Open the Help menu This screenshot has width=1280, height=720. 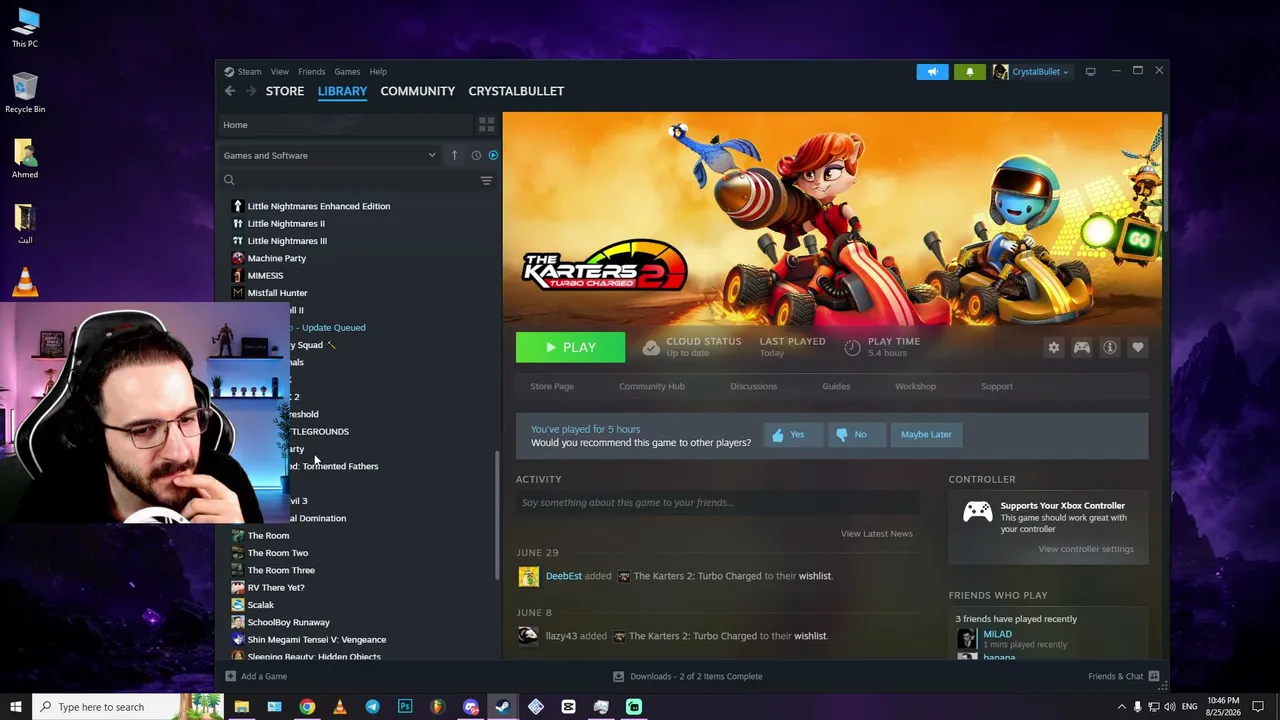point(378,72)
